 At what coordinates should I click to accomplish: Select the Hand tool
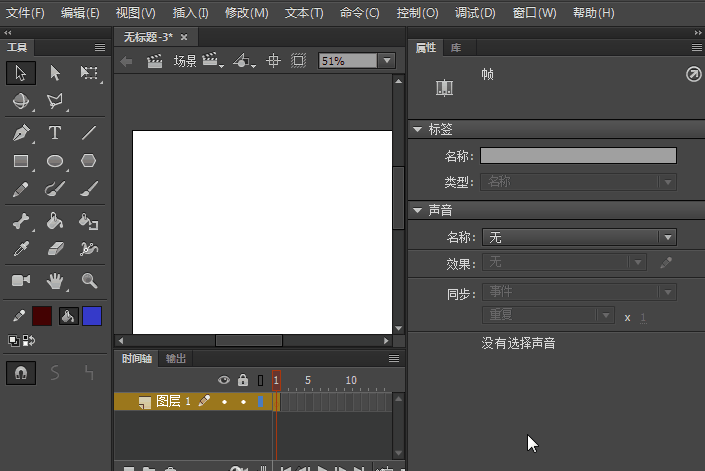(x=55, y=281)
